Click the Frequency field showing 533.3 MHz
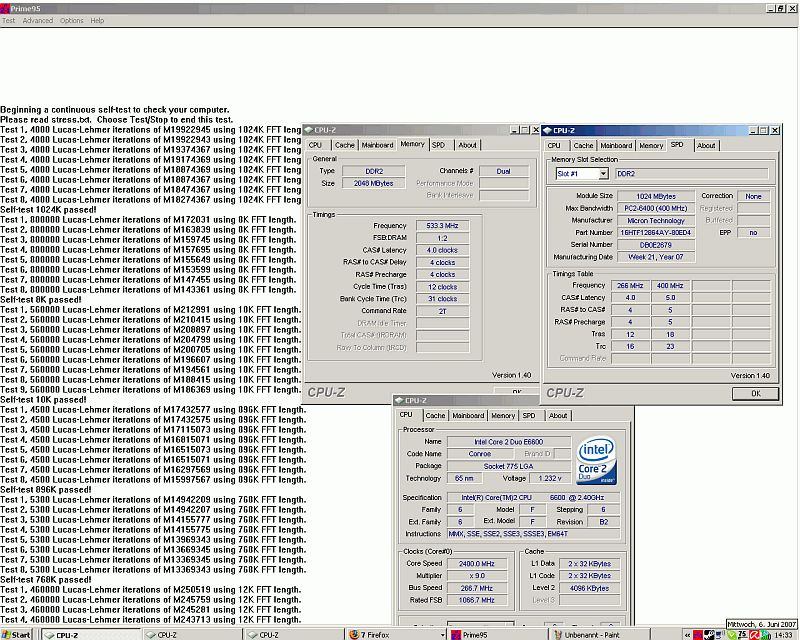 click(x=442, y=226)
